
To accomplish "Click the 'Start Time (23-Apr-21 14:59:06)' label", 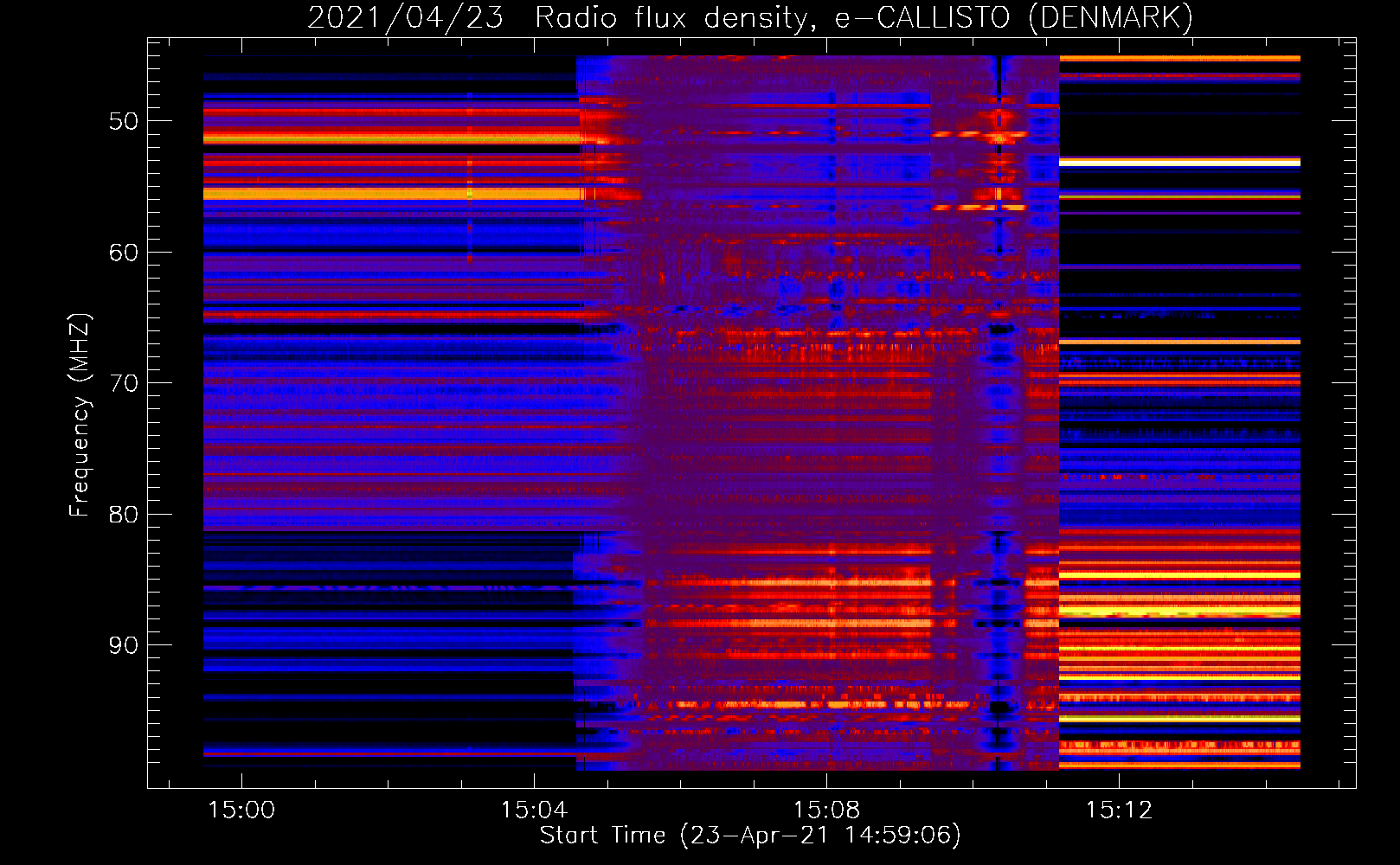I will point(750,836).
